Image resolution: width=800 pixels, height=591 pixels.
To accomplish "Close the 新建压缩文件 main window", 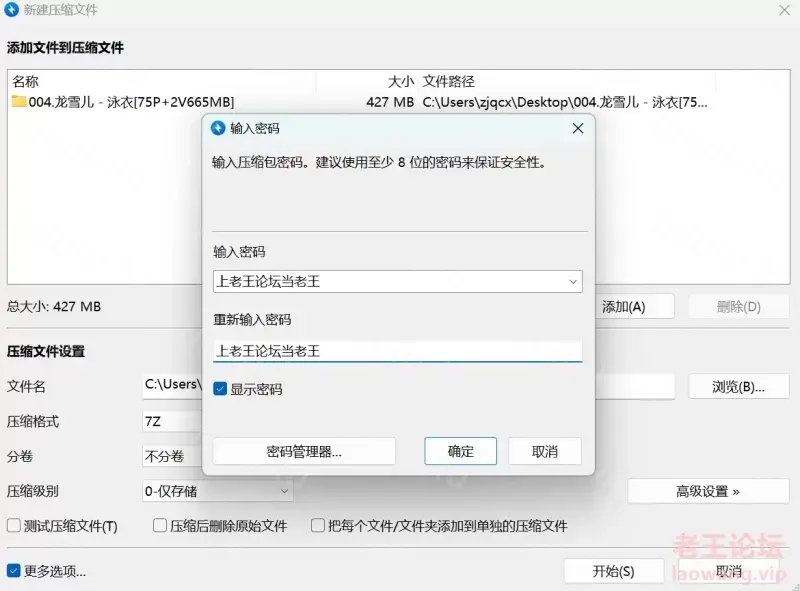I will [x=785, y=10].
